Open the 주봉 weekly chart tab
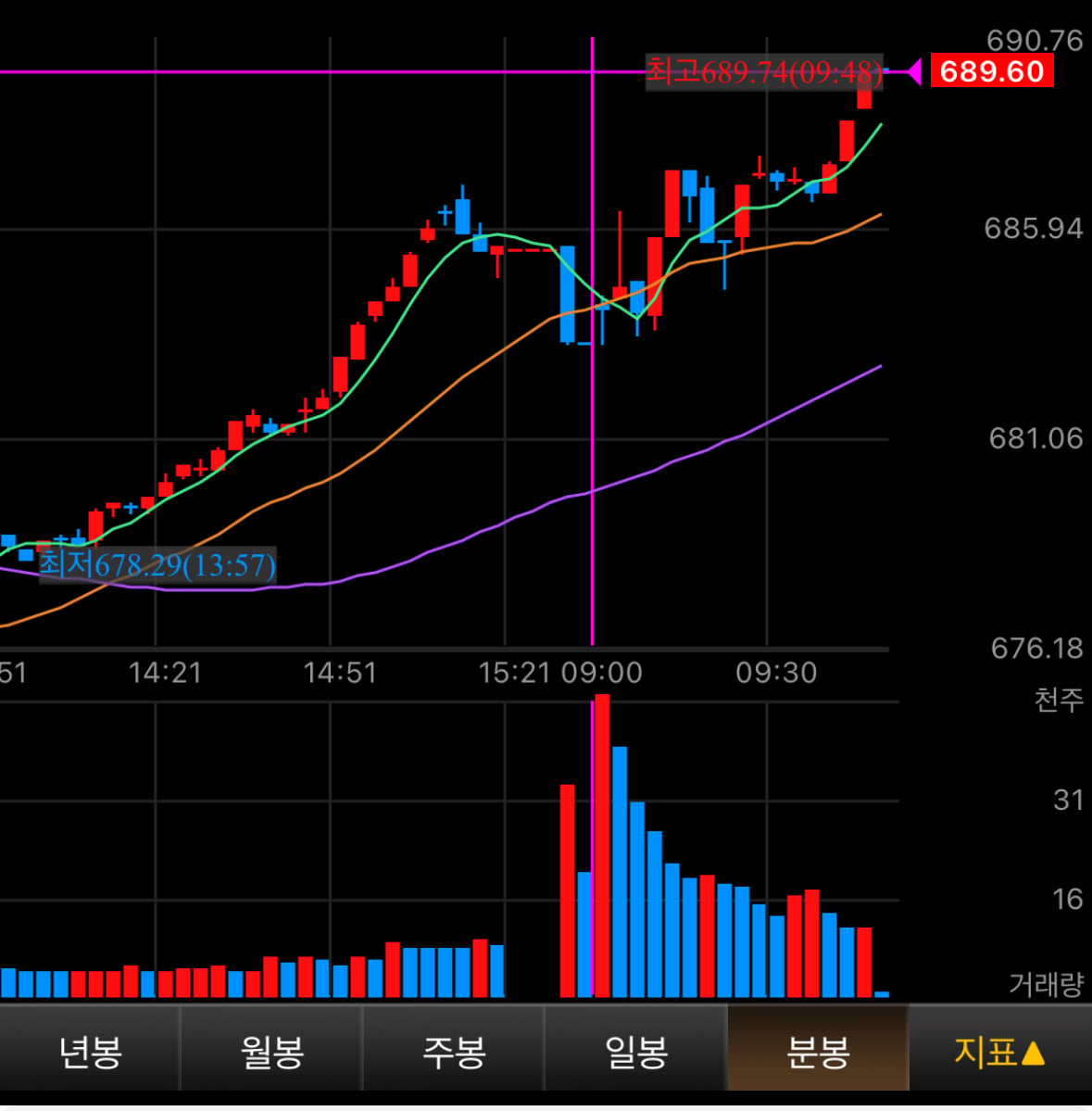 click(x=454, y=1052)
